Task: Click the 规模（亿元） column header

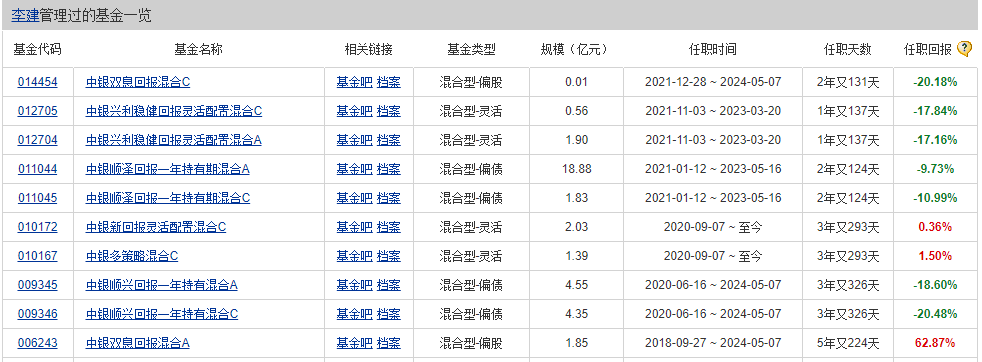Action: 575,49
